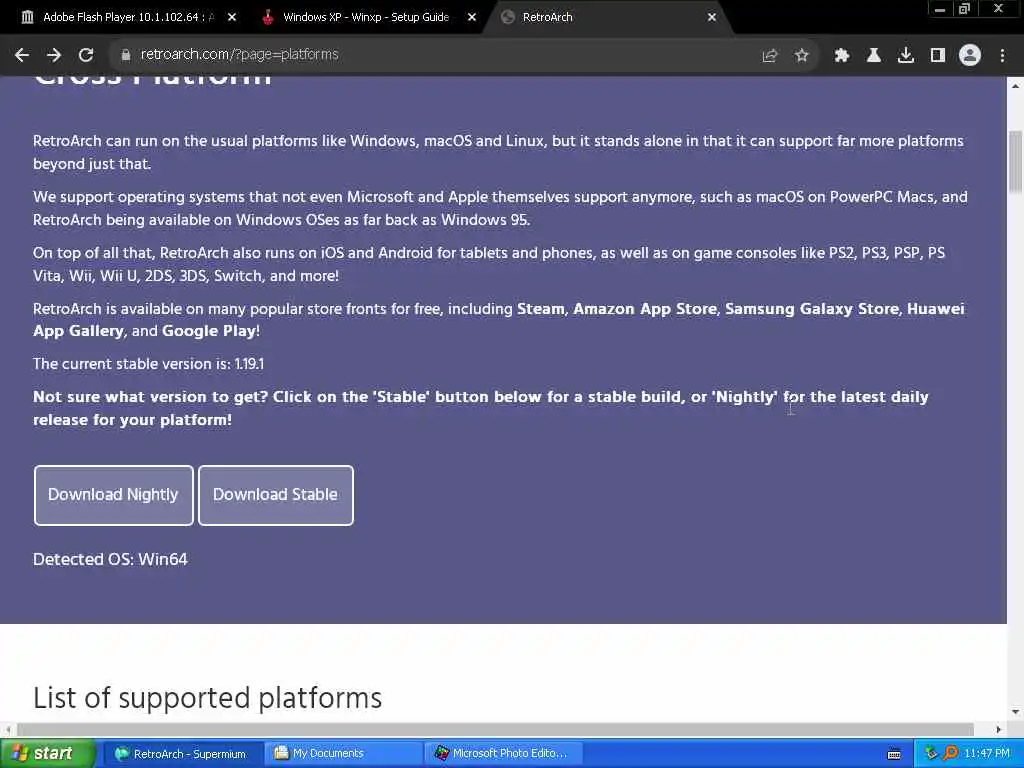Switch to the Windows XP Setup Guide tab
Viewport: 1024px width, 768px height.
(366, 18)
